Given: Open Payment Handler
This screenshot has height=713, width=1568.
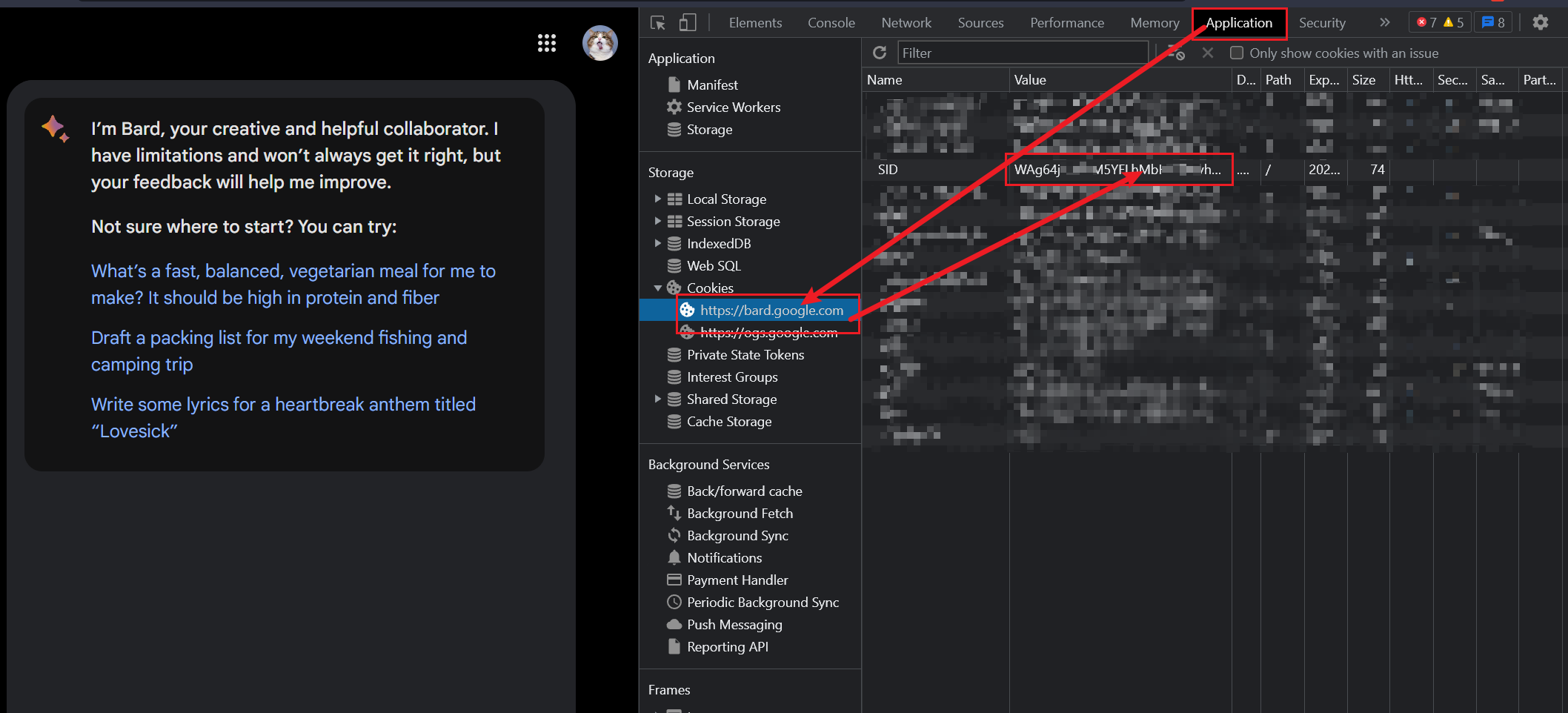Looking at the screenshot, I should (728, 580).
